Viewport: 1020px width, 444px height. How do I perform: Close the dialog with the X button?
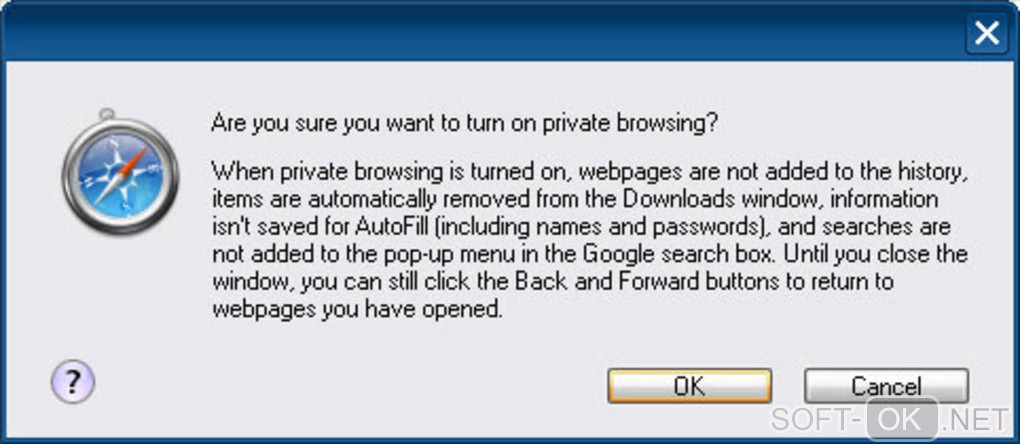click(x=986, y=33)
